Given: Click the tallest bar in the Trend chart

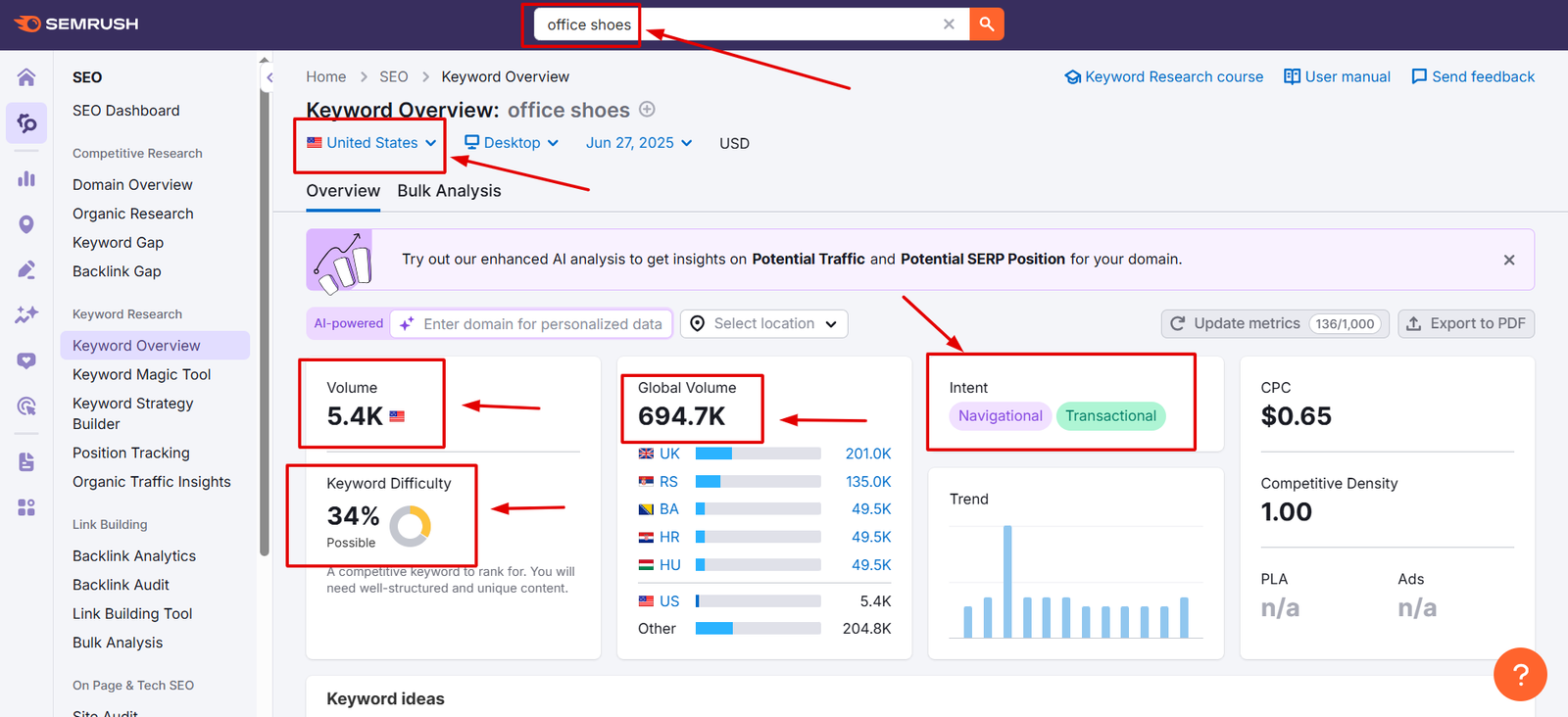Looking at the screenshot, I should (1007, 582).
